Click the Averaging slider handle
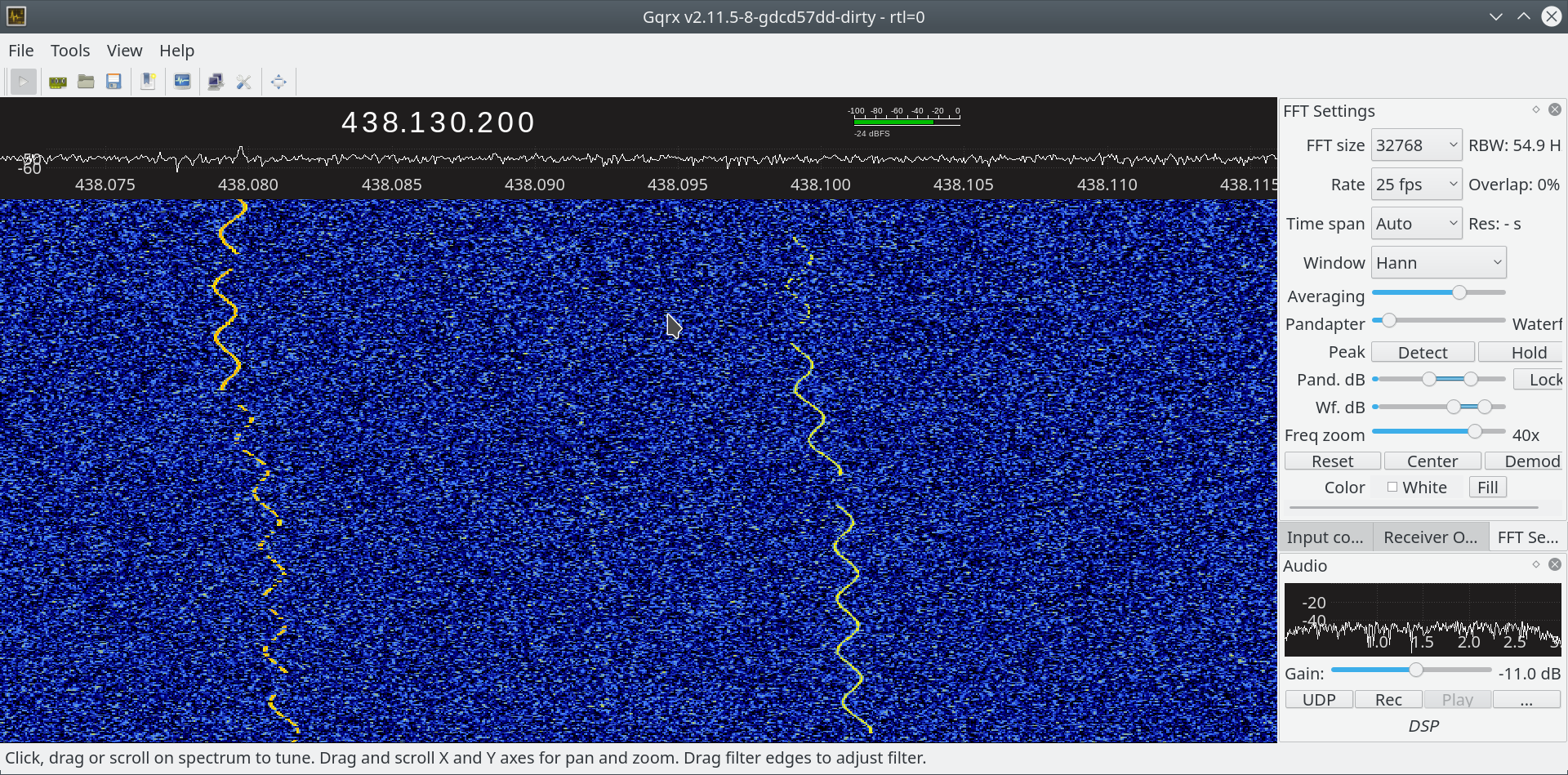The image size is (1568, 775). (x=1459, y=292)
